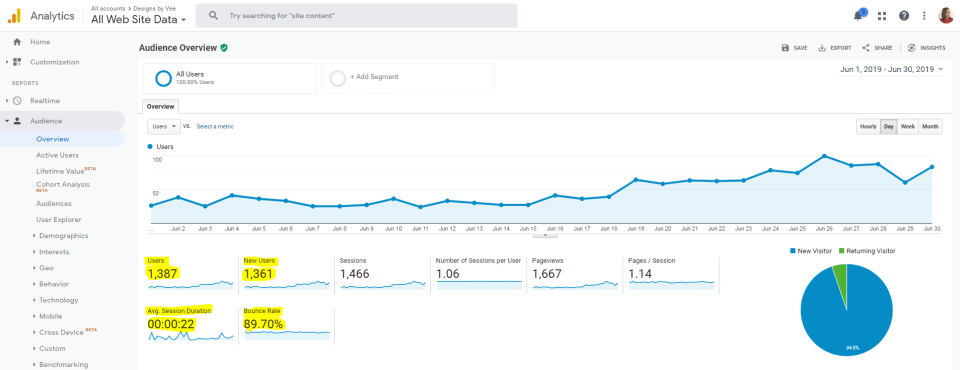
Task: Click the Share report icon
Action: click(877, 48)
